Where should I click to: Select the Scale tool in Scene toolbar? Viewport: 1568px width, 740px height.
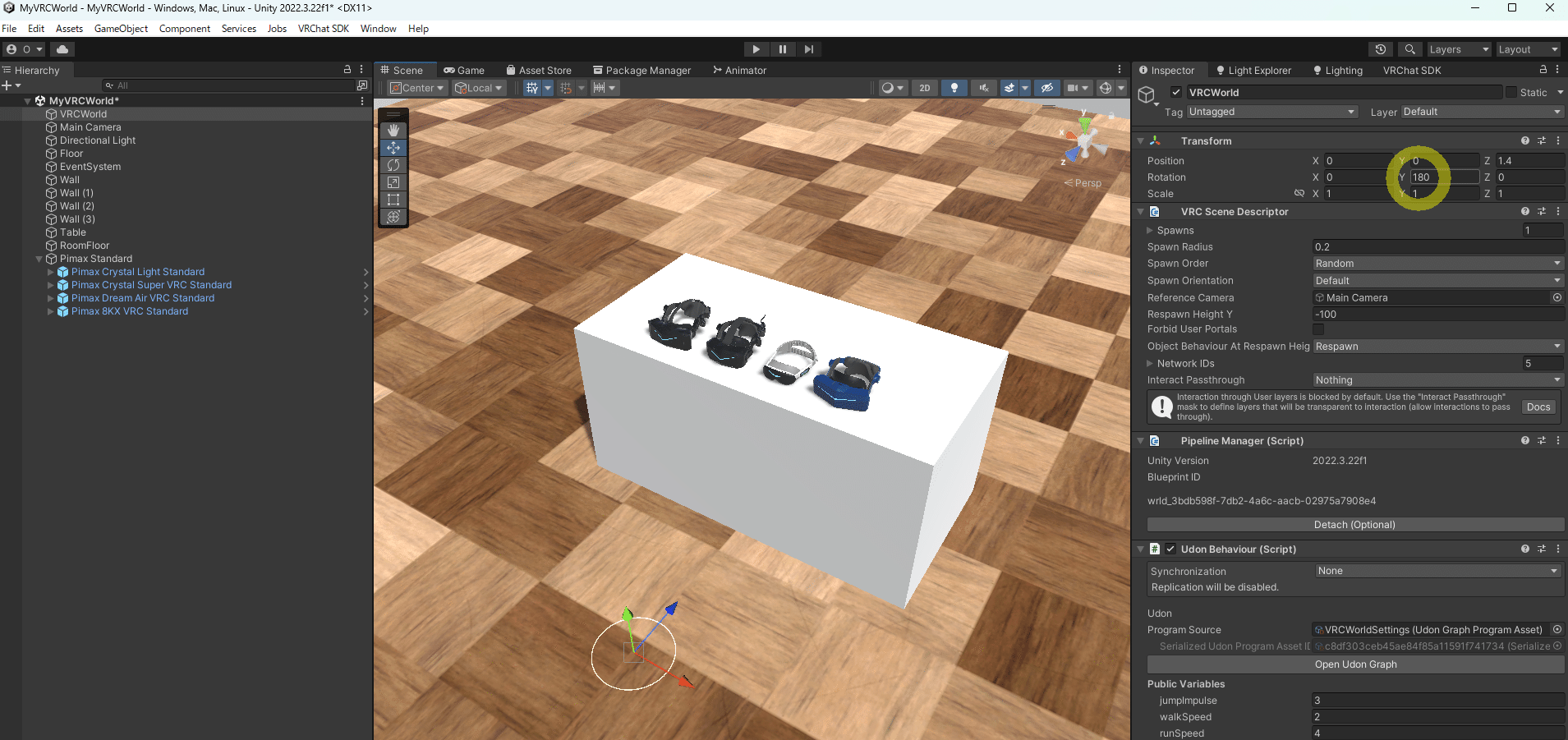[x=393, y=182]
